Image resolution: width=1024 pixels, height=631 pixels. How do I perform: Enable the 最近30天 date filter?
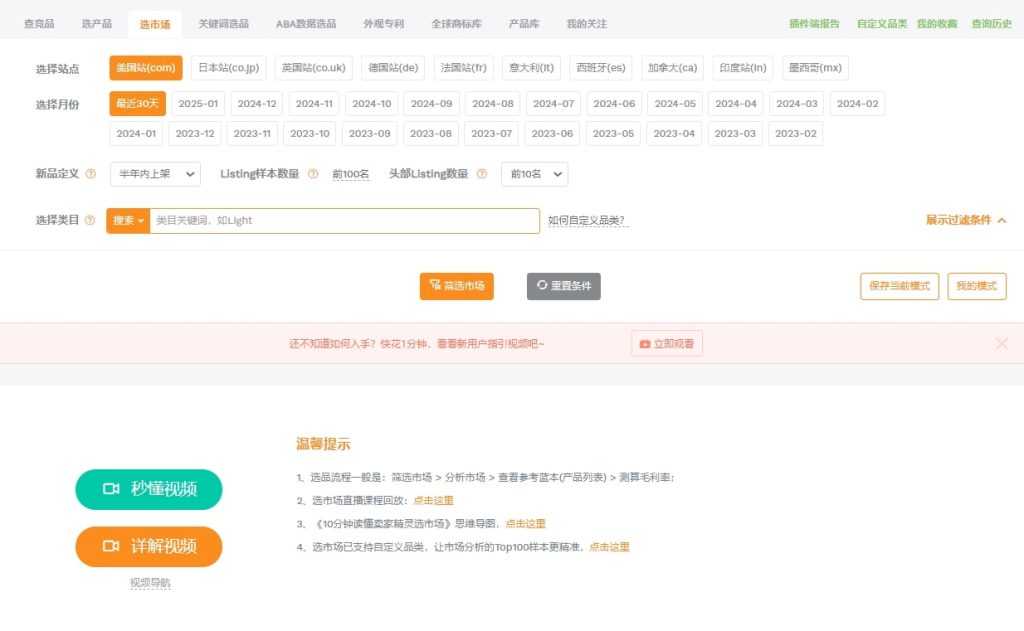135,102
